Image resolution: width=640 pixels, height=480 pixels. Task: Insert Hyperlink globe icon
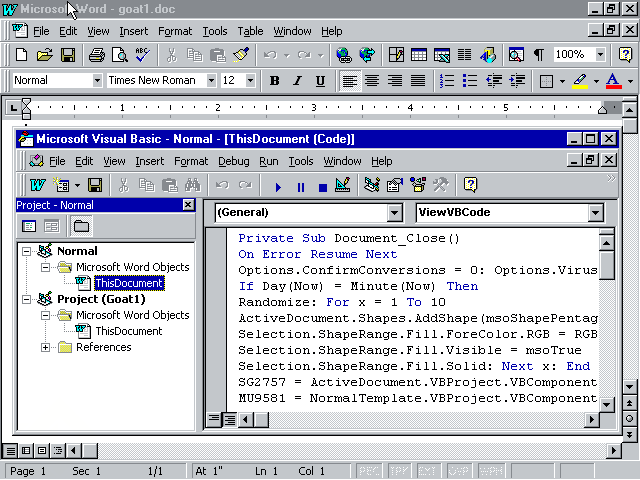344,54
